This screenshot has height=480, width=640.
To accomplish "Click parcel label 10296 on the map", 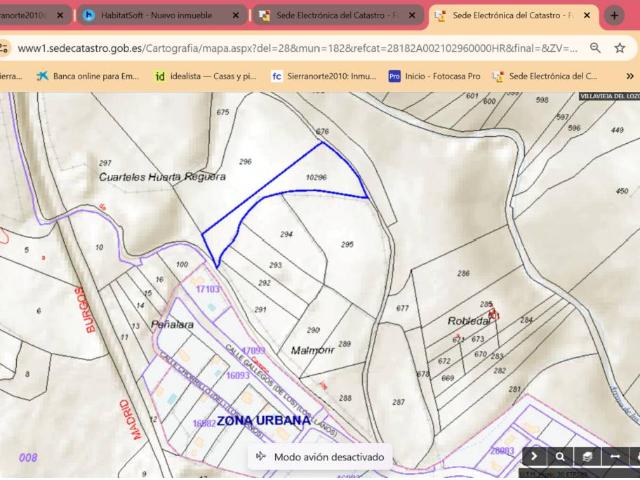I will [x=316, y=177].
